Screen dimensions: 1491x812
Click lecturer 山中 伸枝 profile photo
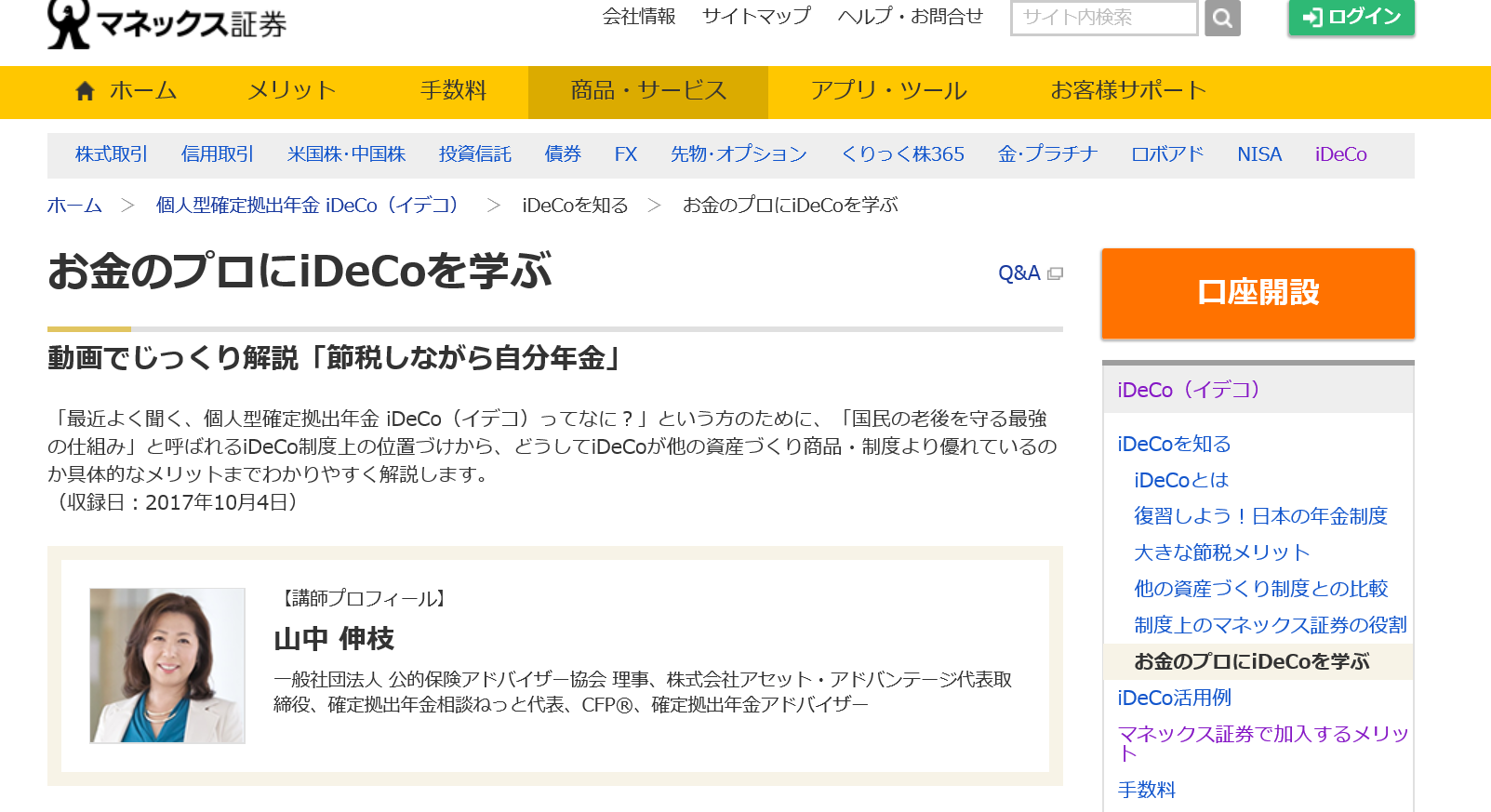pos(167,666)
